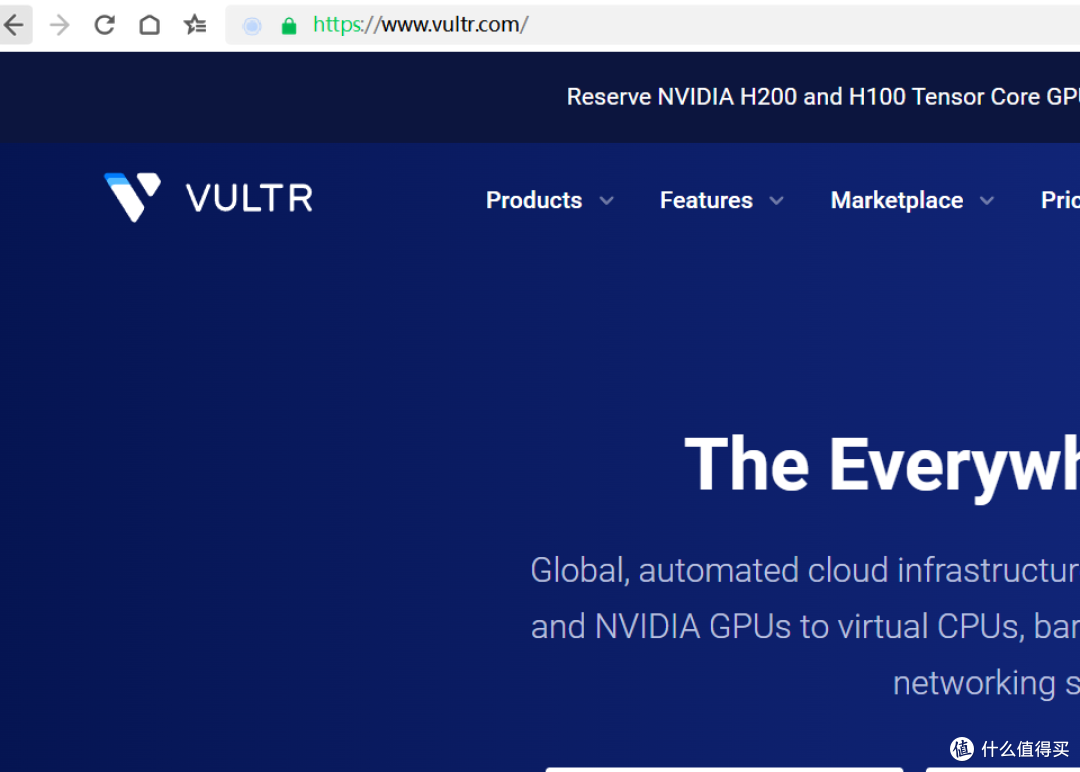
Task: Click the browser forward arrow
Action: click(x=60, y=25)
